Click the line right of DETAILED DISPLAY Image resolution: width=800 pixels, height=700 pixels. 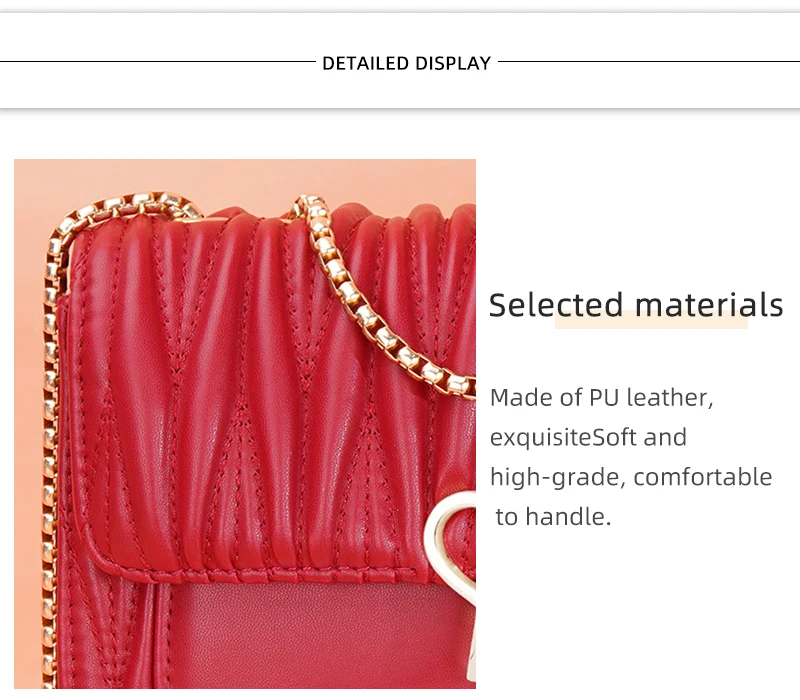[649, 62]
